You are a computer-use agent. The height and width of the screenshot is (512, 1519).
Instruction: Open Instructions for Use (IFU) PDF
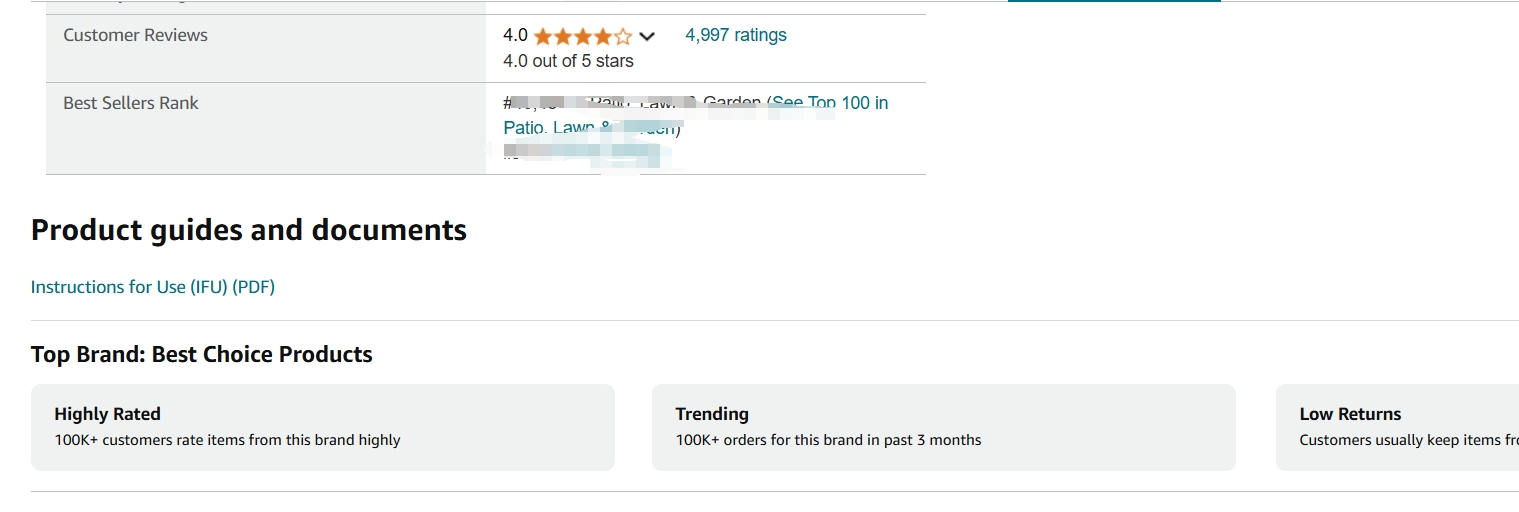[153, 287]
